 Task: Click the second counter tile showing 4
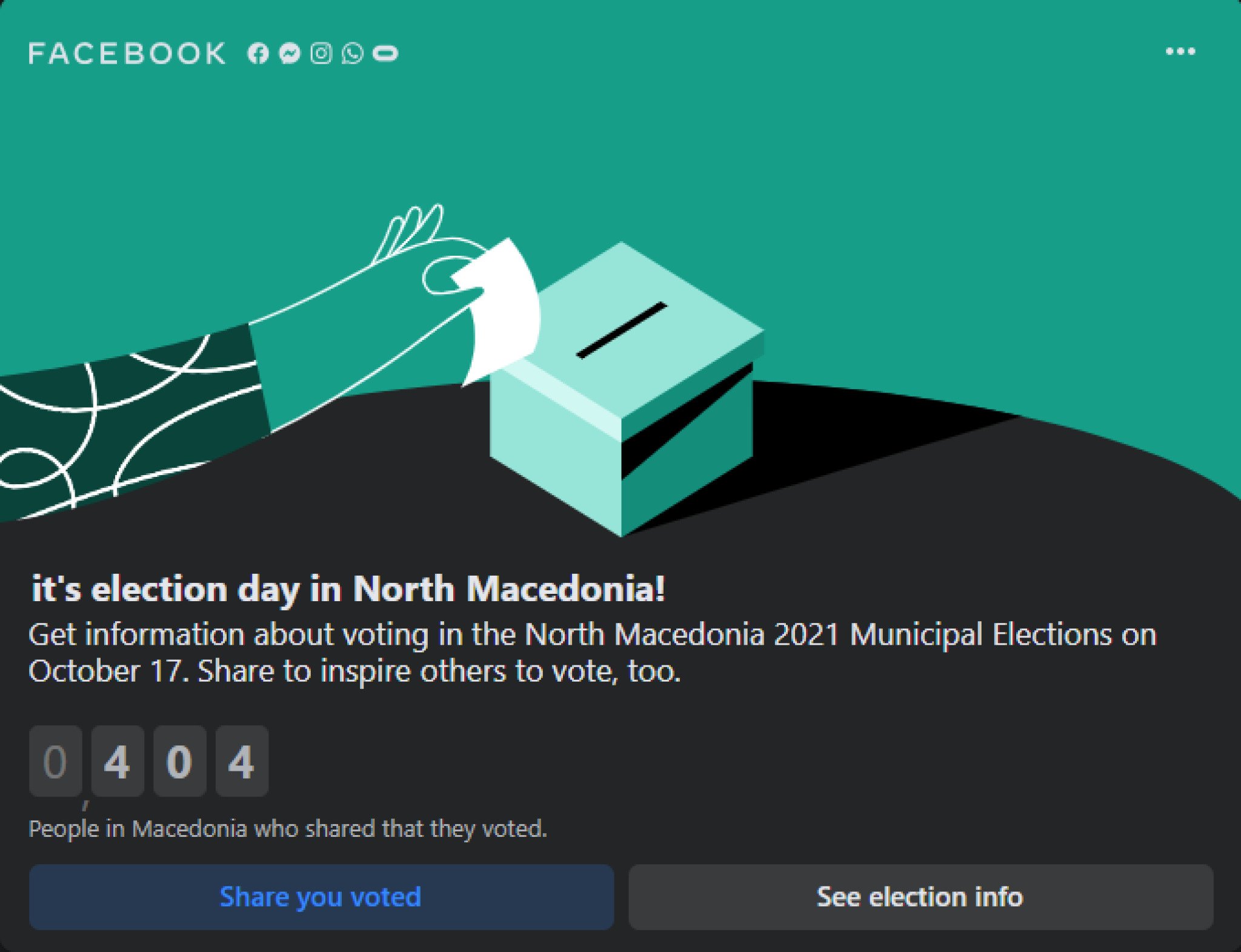[118, 761]
